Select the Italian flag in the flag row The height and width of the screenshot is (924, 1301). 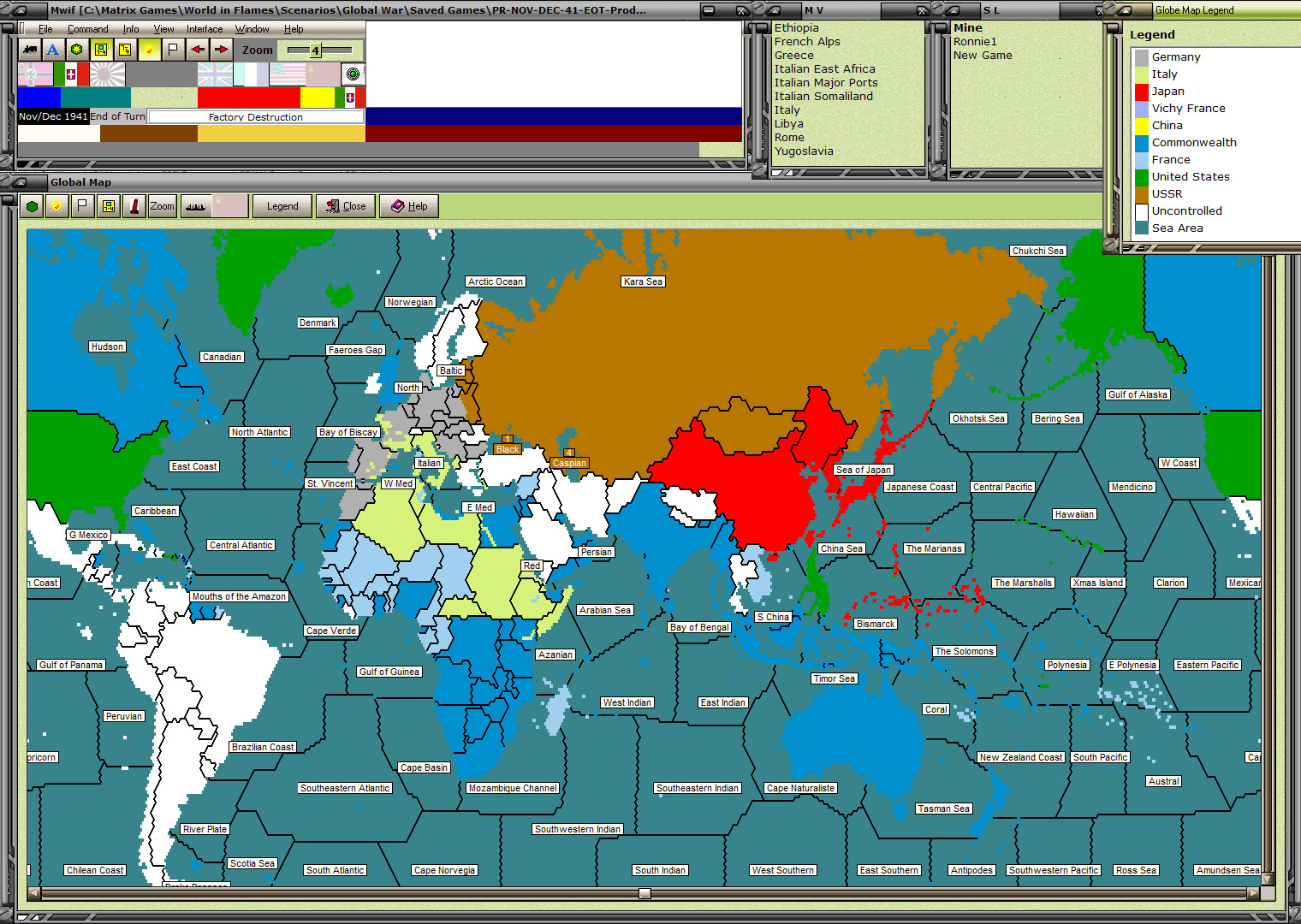coord(71,74)
